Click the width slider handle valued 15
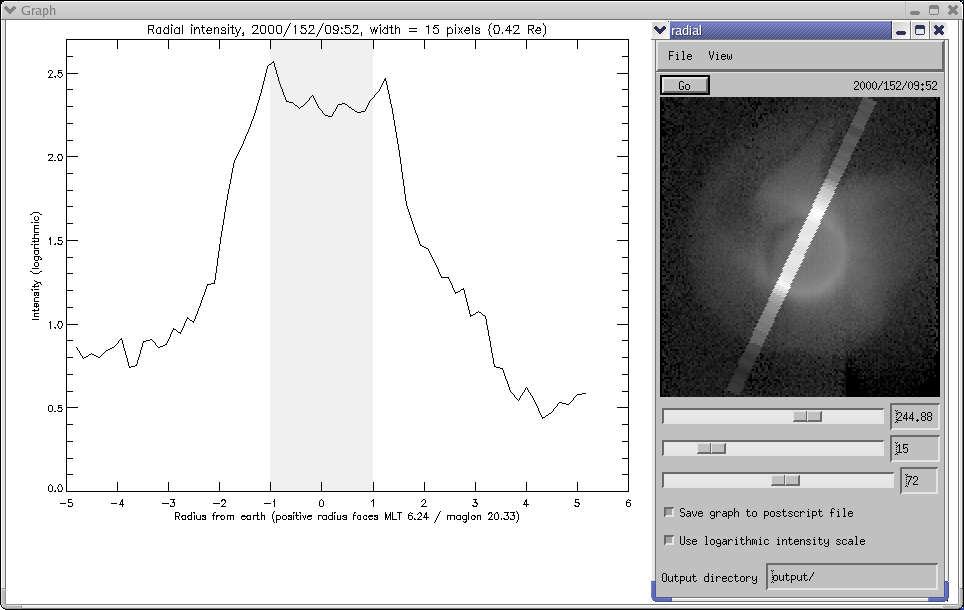The height and width of the screenshot is (610, 964). 711,449
